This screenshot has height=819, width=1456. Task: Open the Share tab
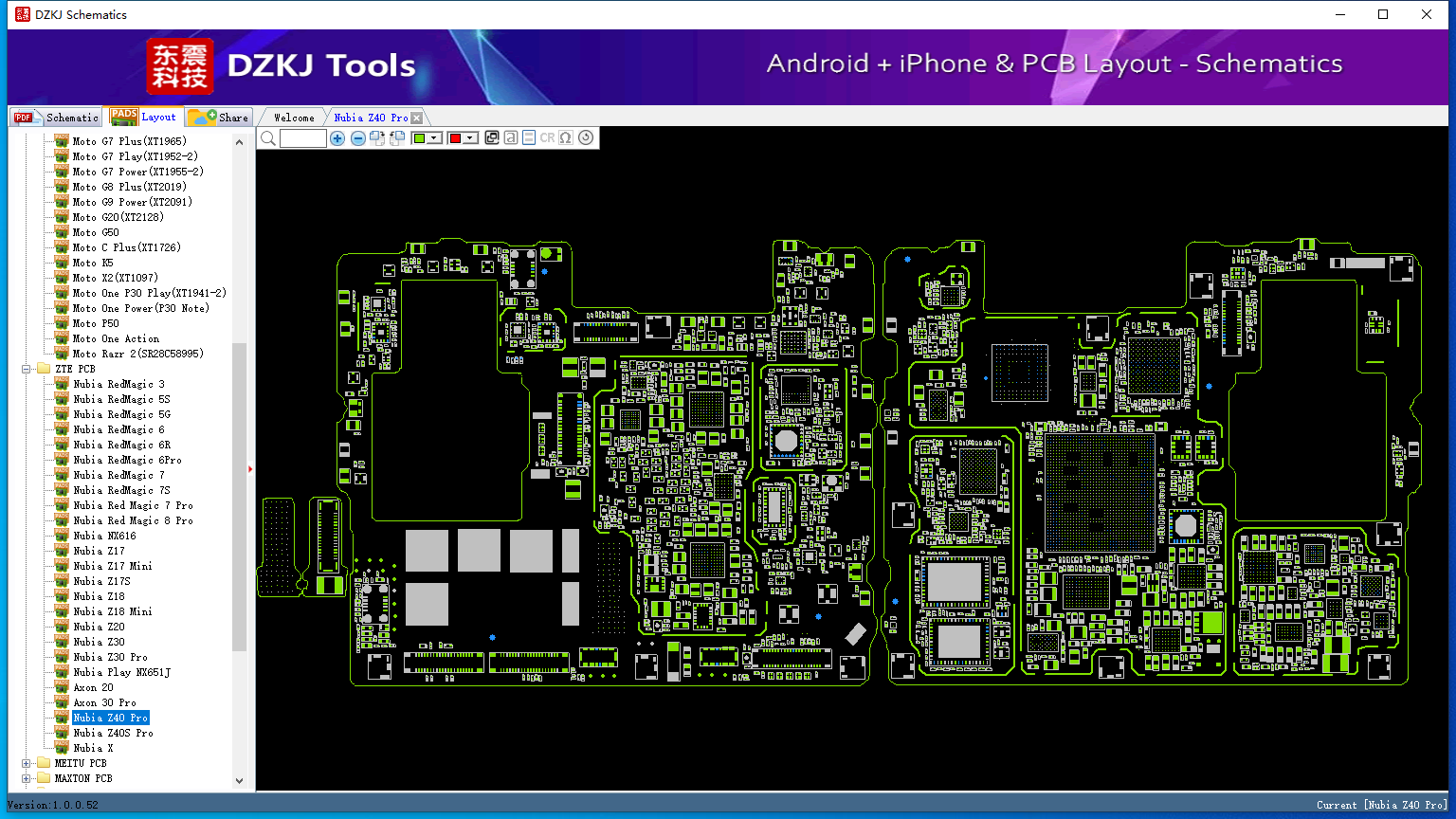click(218, 118)
